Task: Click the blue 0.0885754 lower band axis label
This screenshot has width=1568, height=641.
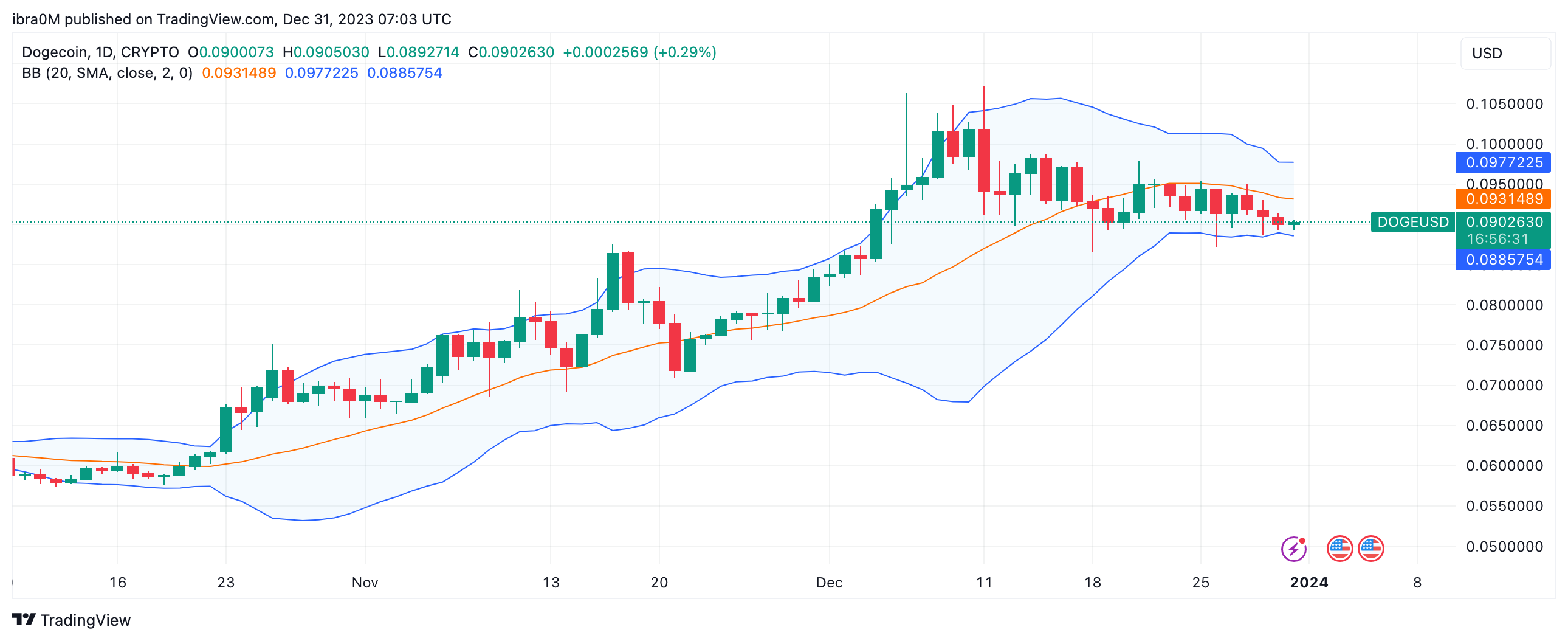Action: 1504,260
